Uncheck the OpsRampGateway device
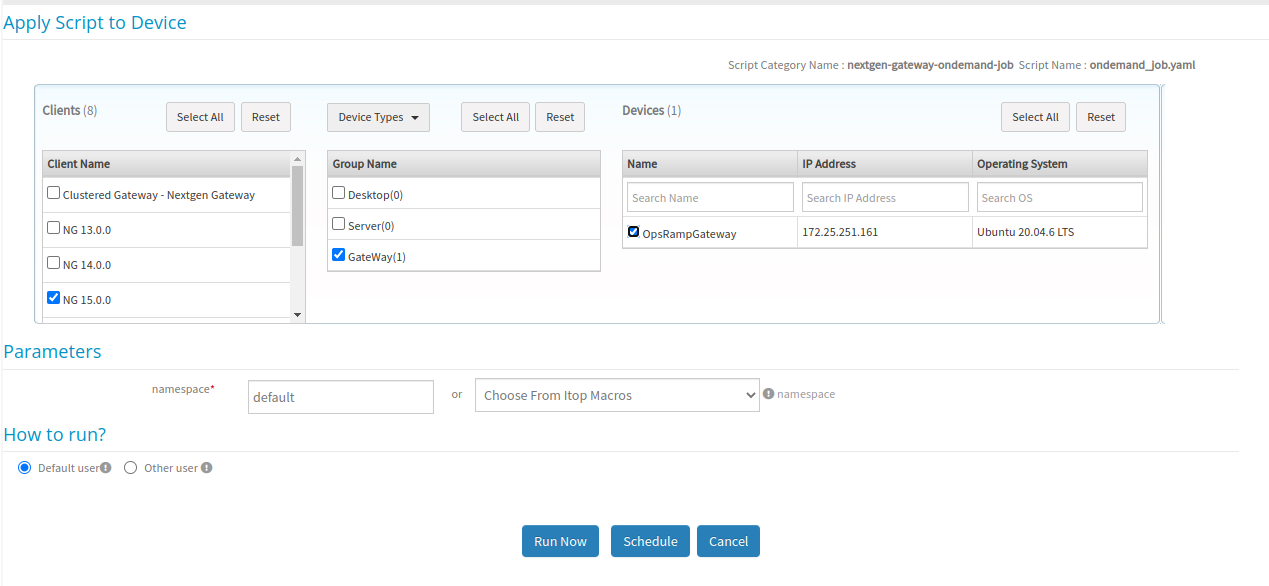Viewport: 1269px width, 586px height. pyautogui.click(x=633, y=231)
